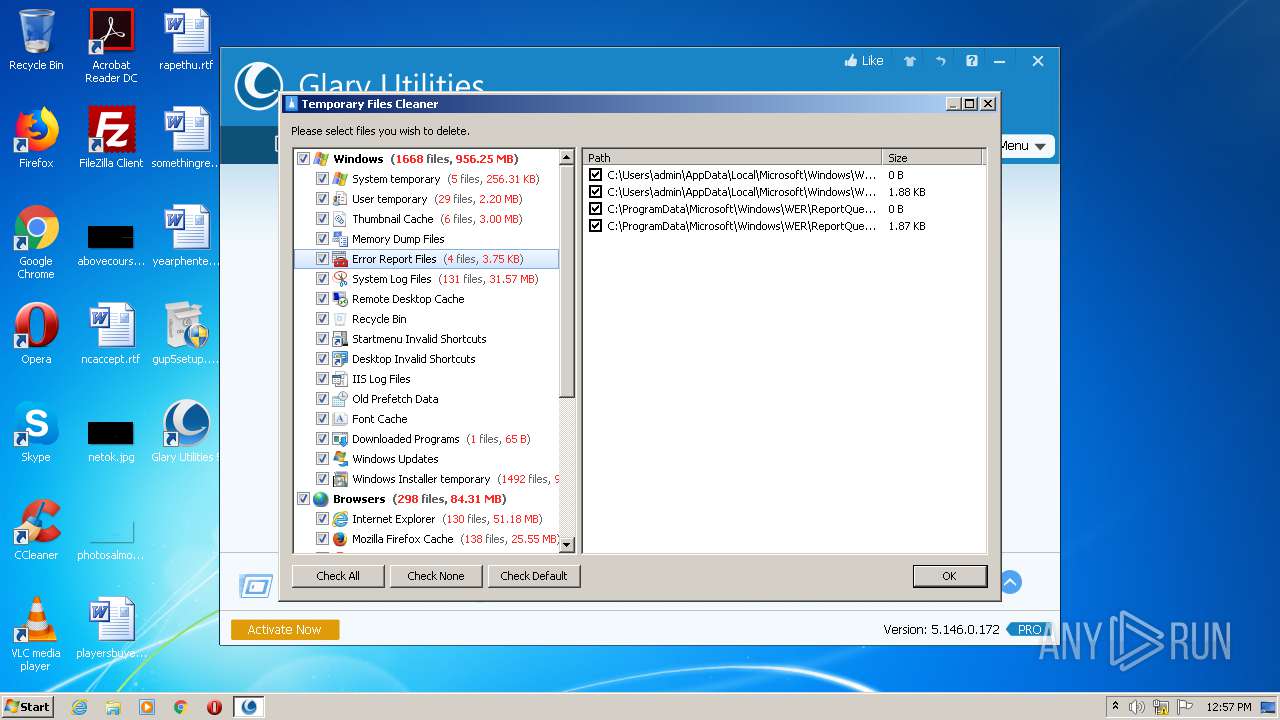
Task: Uncheck the 1.88 KB file row checkbox
Action: click(x=596, y=192)
